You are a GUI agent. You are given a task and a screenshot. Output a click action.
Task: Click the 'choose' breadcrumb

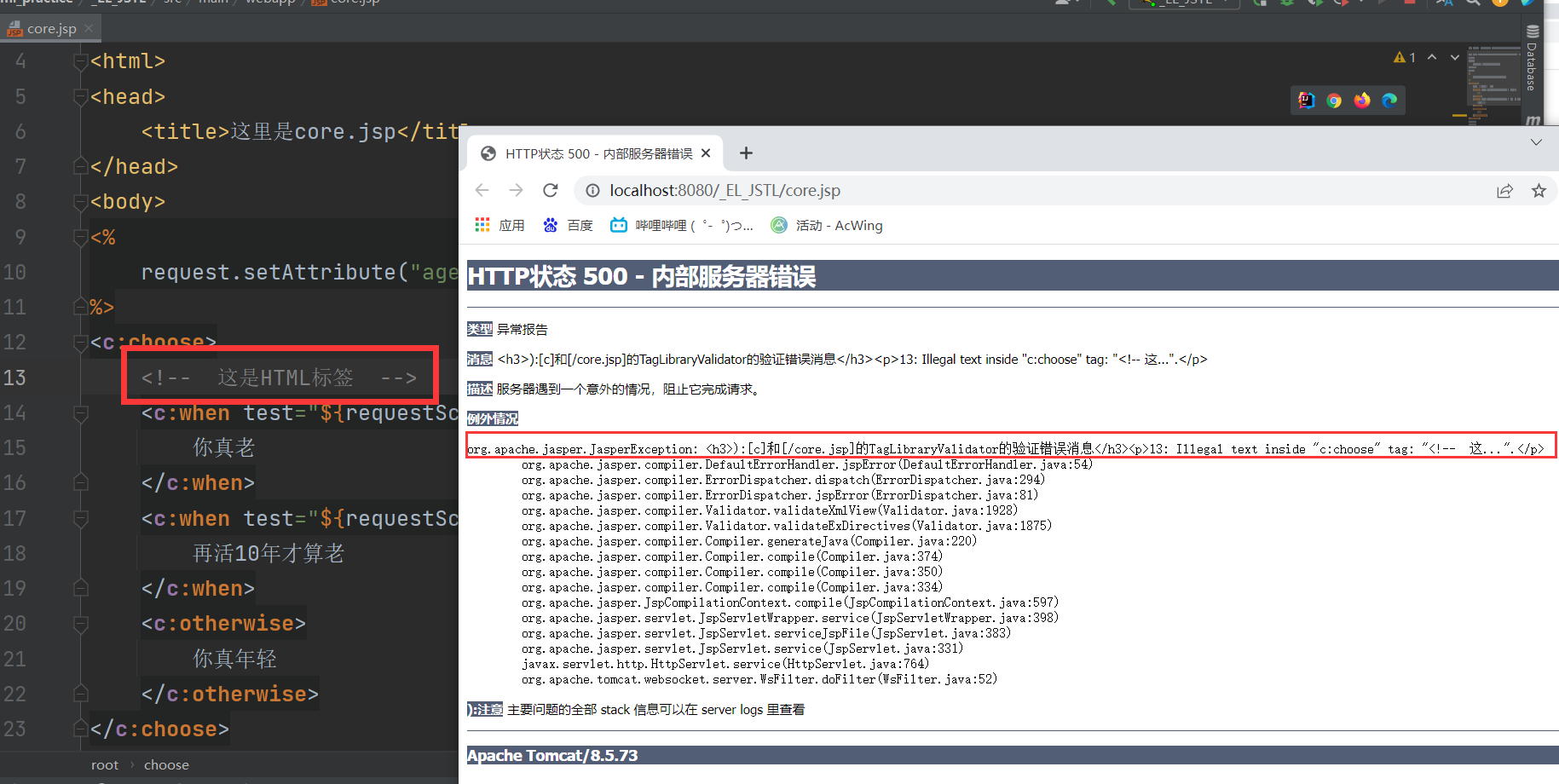click(166, 764)
